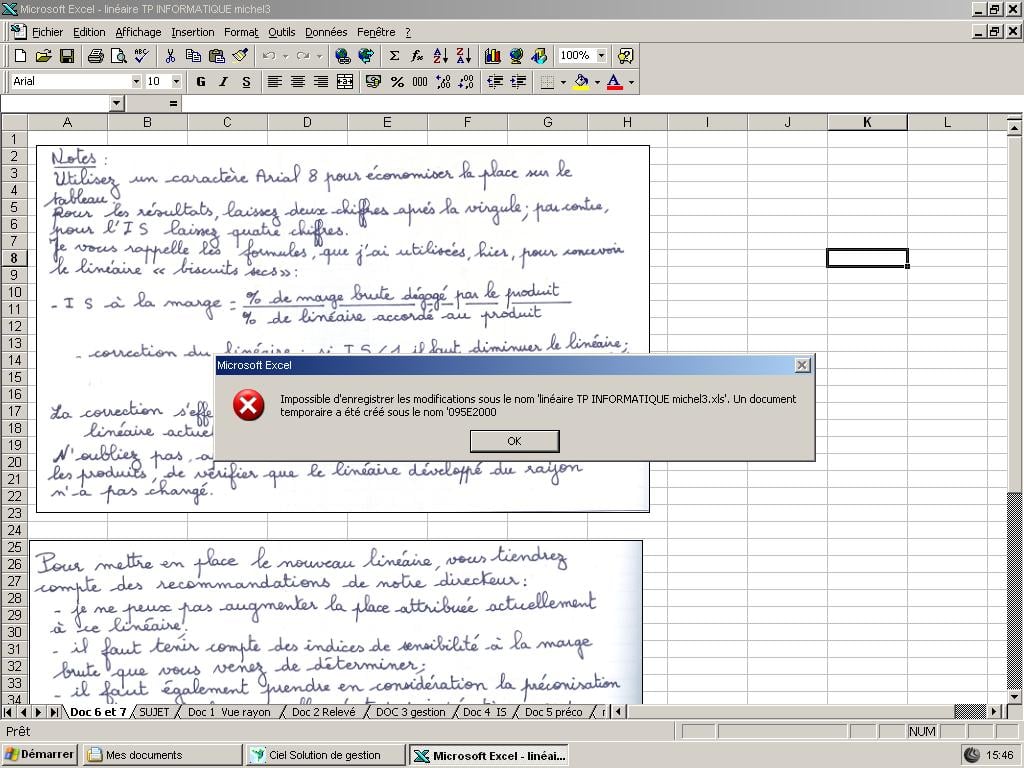The width and height of the screenshot is (1024, 768).
Task: Toggle center text alignment
Action: coord(298,82)
